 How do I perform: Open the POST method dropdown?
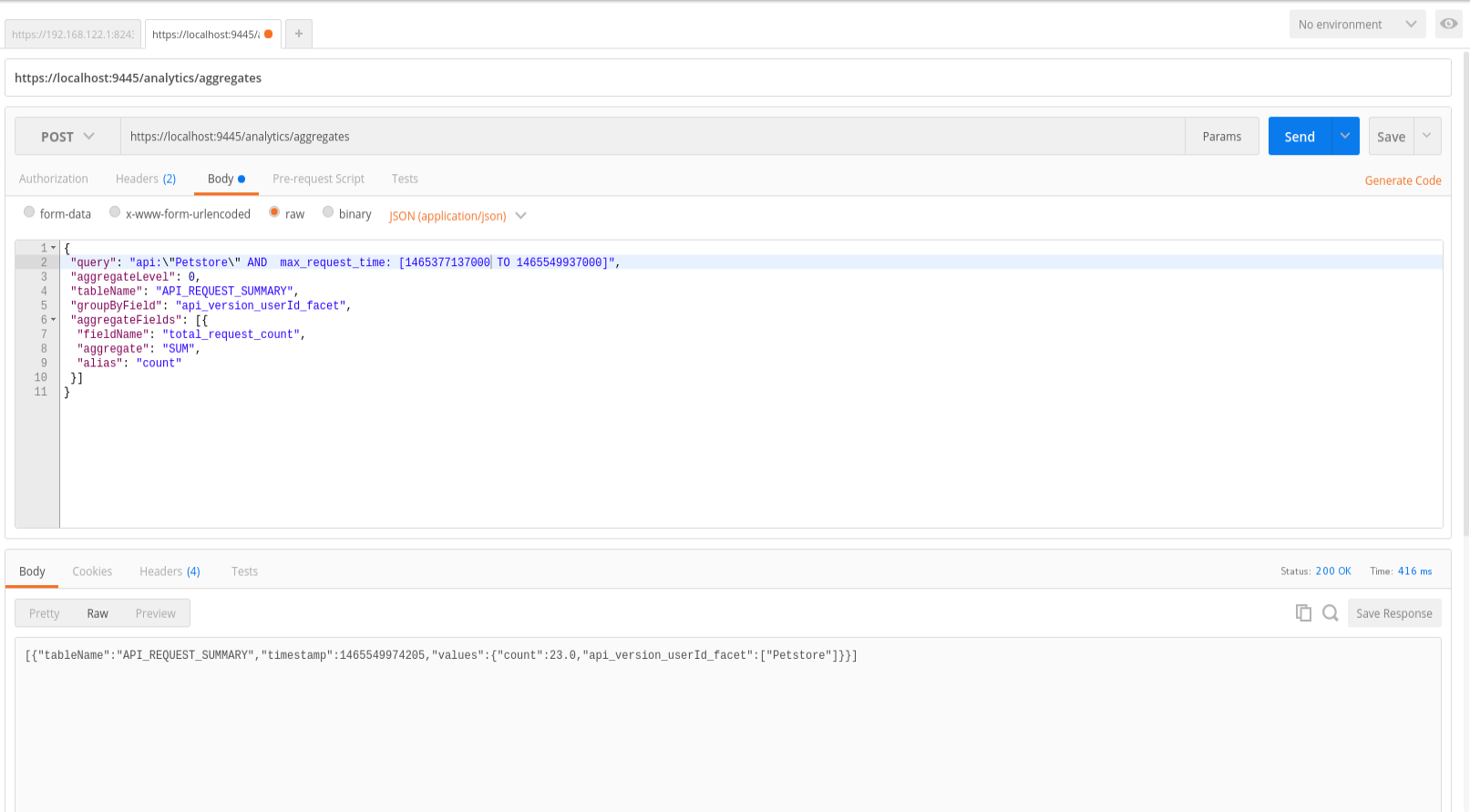point(67,137)
